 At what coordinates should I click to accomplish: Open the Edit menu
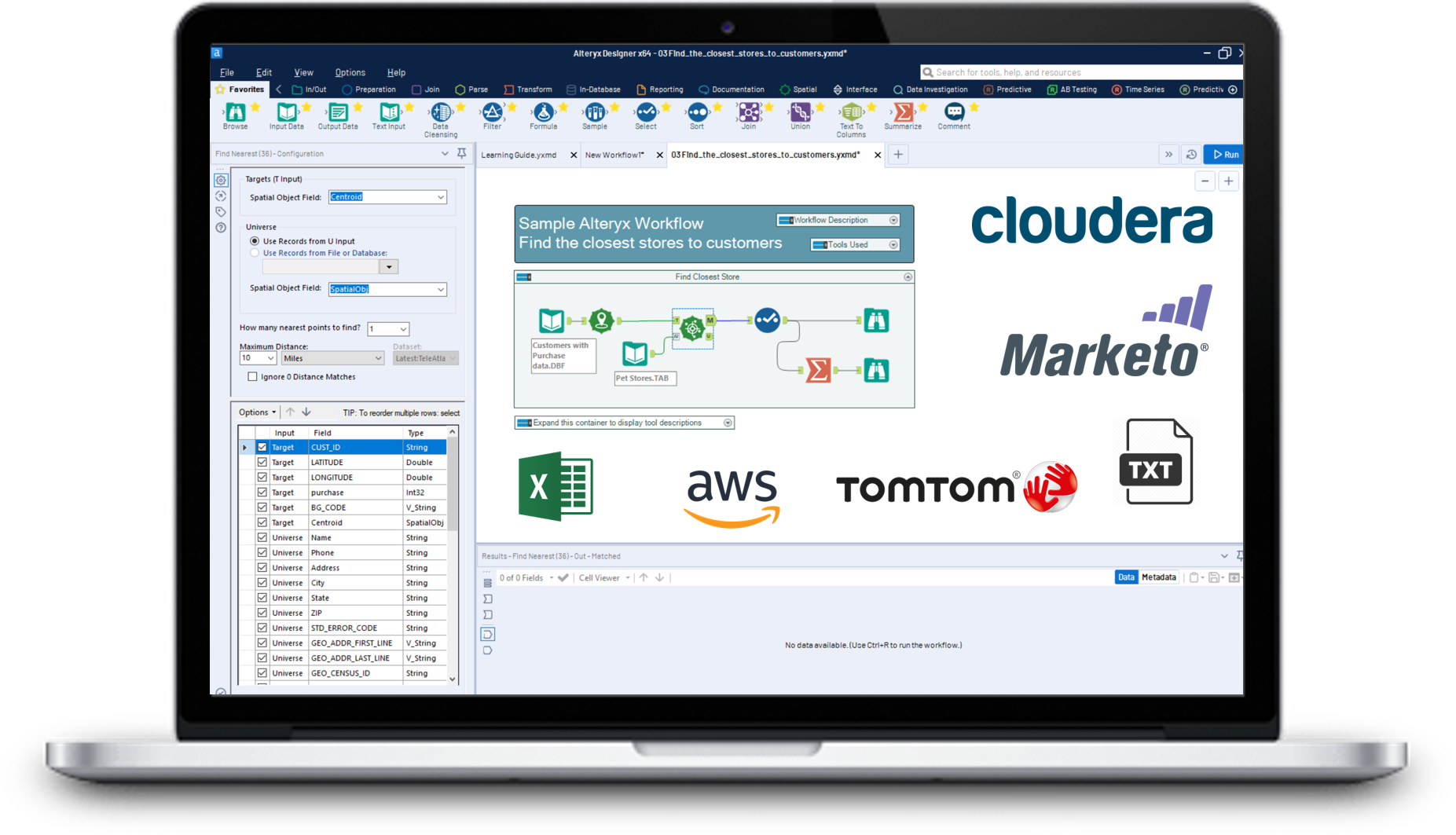tap(264, 72)
